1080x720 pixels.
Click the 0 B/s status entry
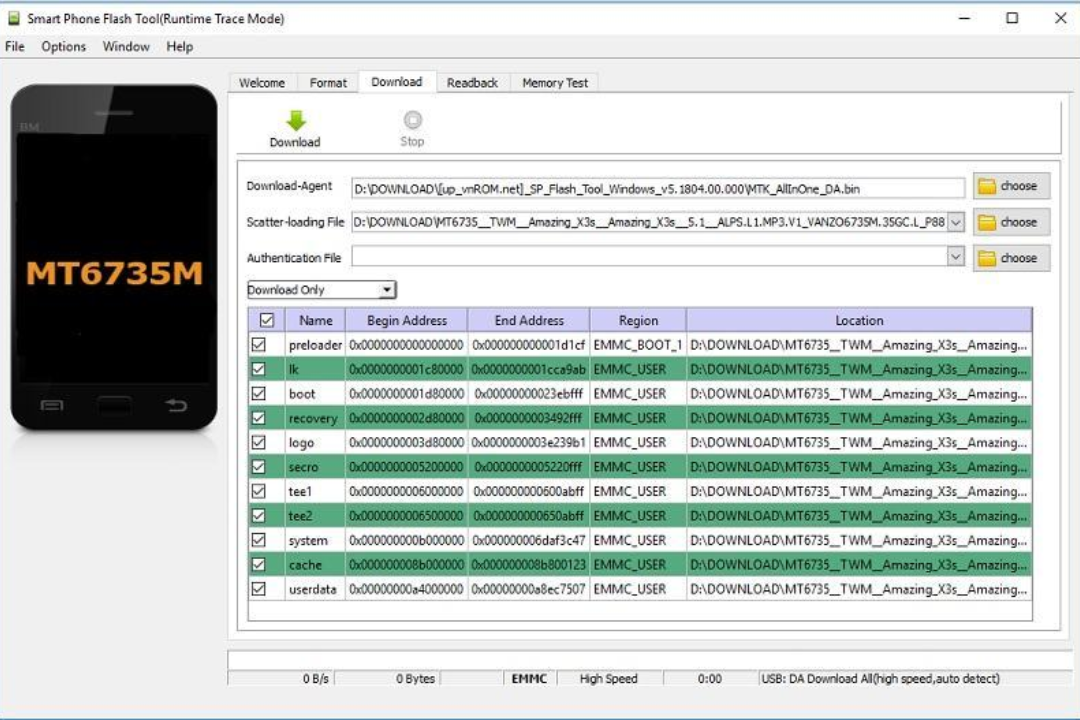(316, 679)
